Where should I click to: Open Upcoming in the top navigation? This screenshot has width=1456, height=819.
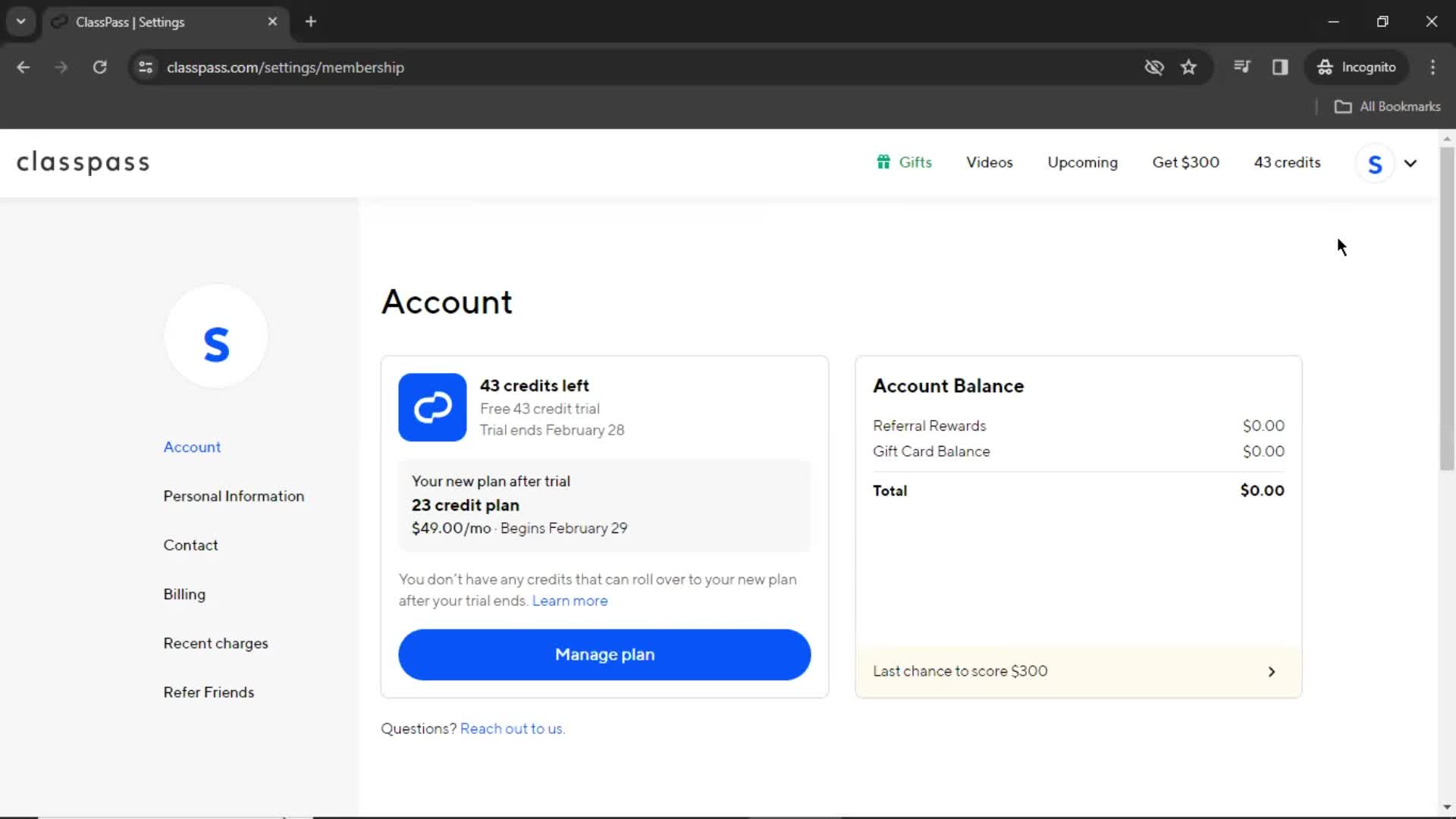(1082, 162)
